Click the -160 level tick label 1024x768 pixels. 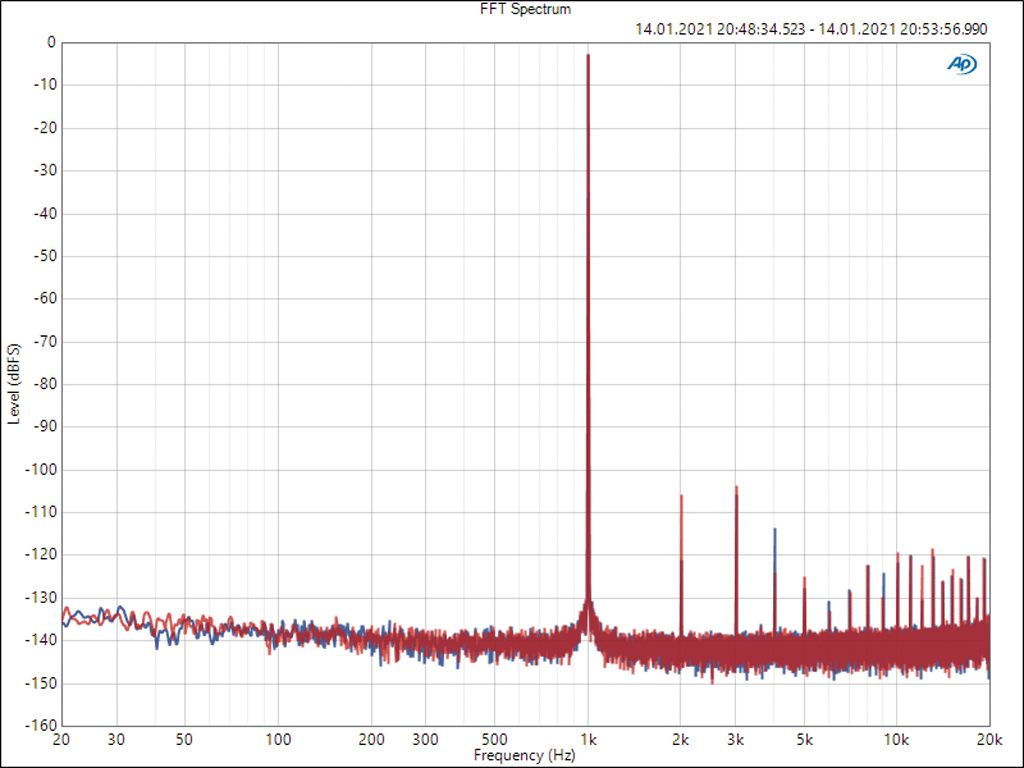point(40,726)
